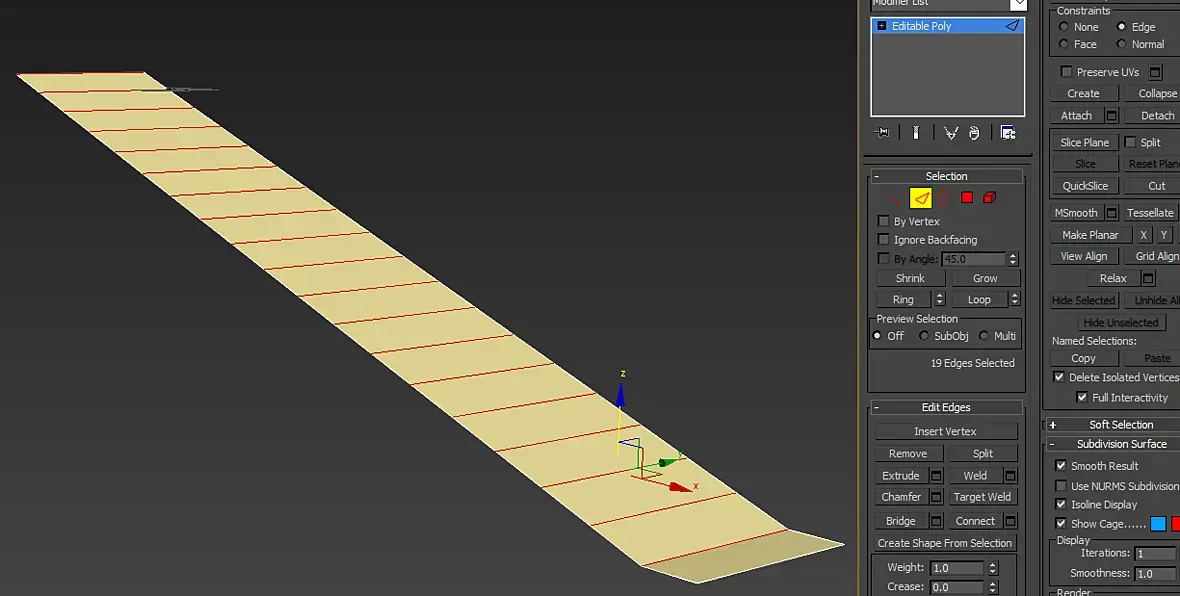Click Make Unique icon
Image resolution: width=1180 pixels, height=596 pixels.
[x=951, y=132]
